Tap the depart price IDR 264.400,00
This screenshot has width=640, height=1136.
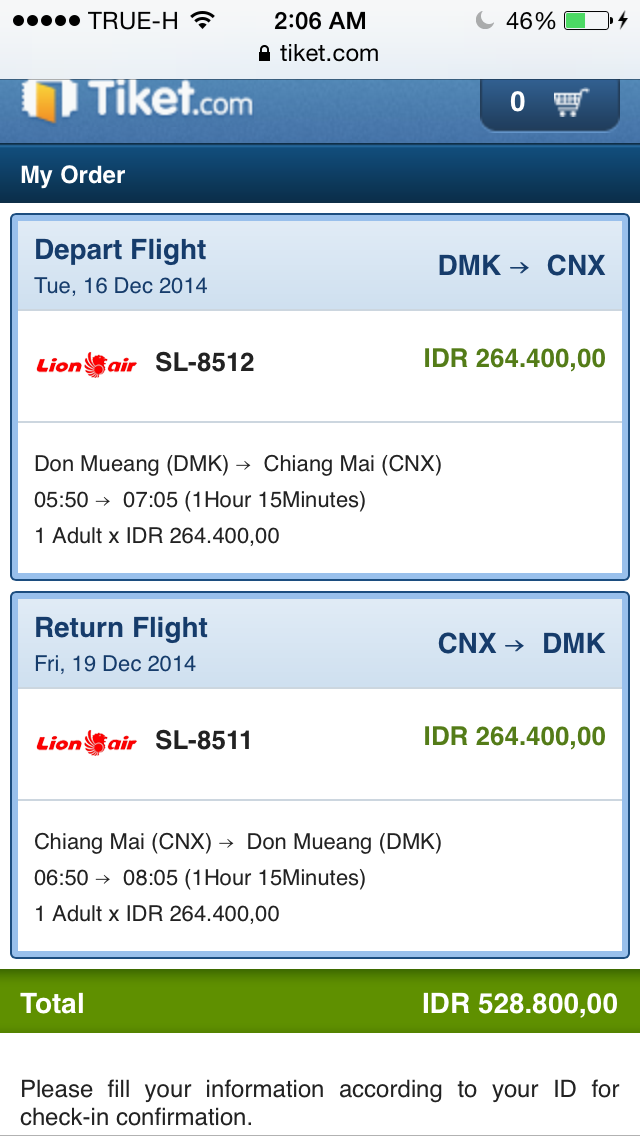514,358
